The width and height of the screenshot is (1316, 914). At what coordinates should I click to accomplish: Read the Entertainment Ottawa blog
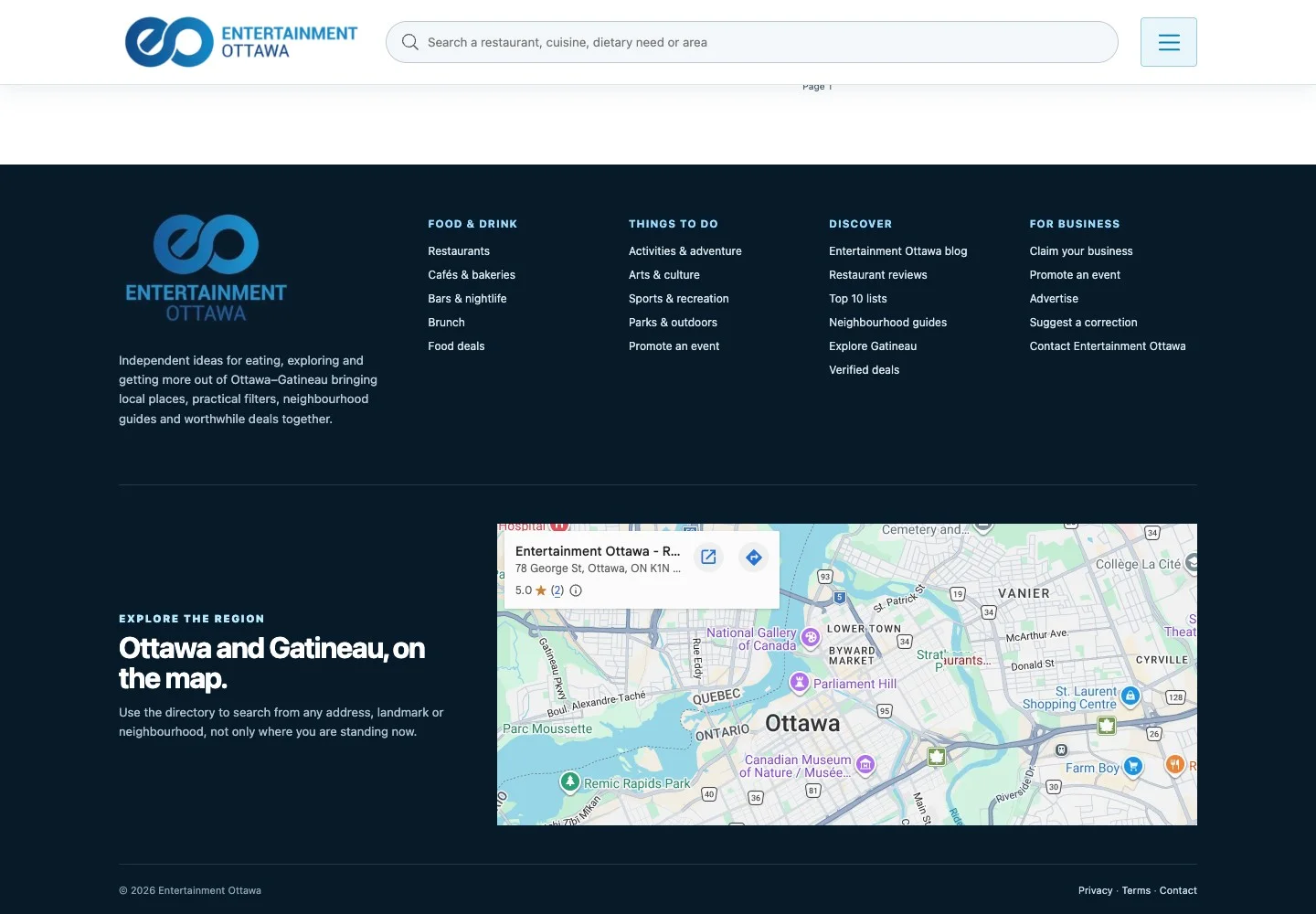pyautogui.click(x=897, y=251)
